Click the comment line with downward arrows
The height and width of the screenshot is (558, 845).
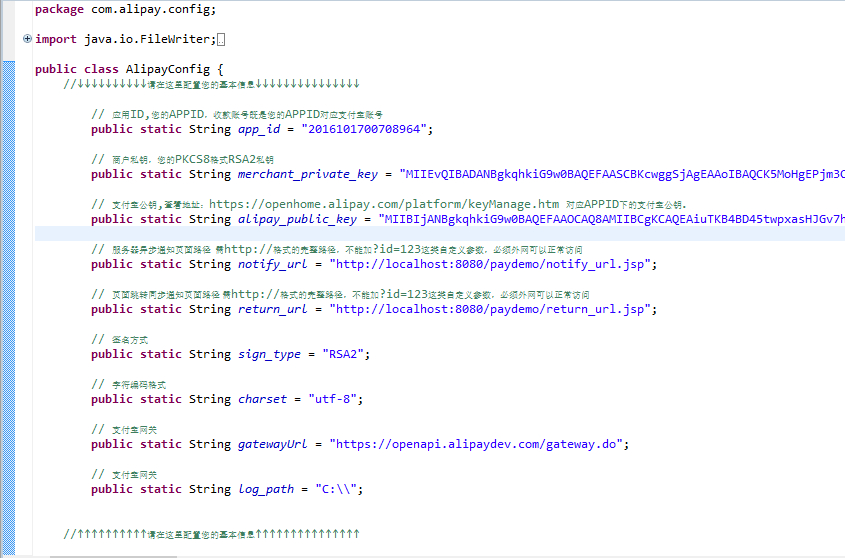click(211, 84)
